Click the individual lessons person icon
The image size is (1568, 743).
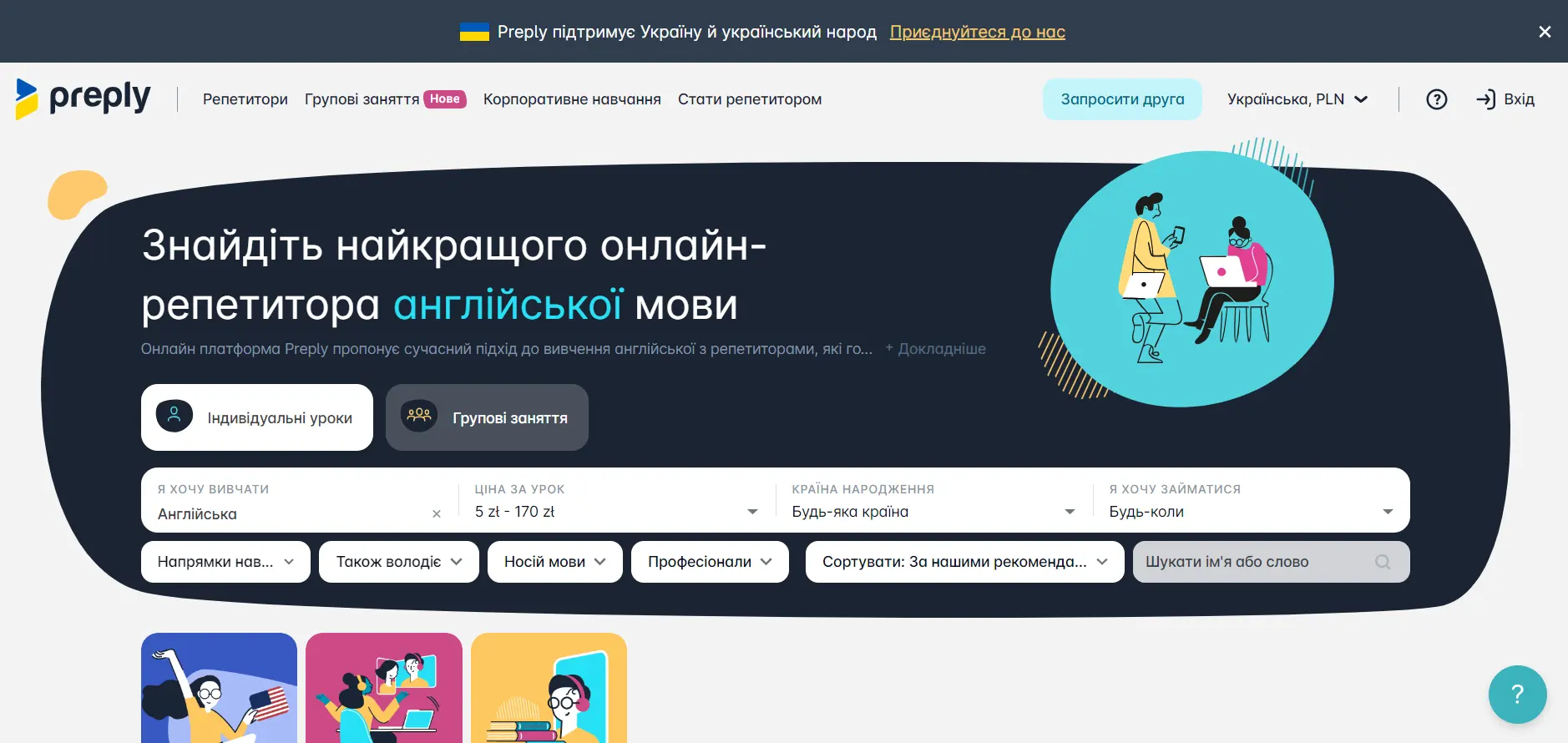[x=175, y=414]
